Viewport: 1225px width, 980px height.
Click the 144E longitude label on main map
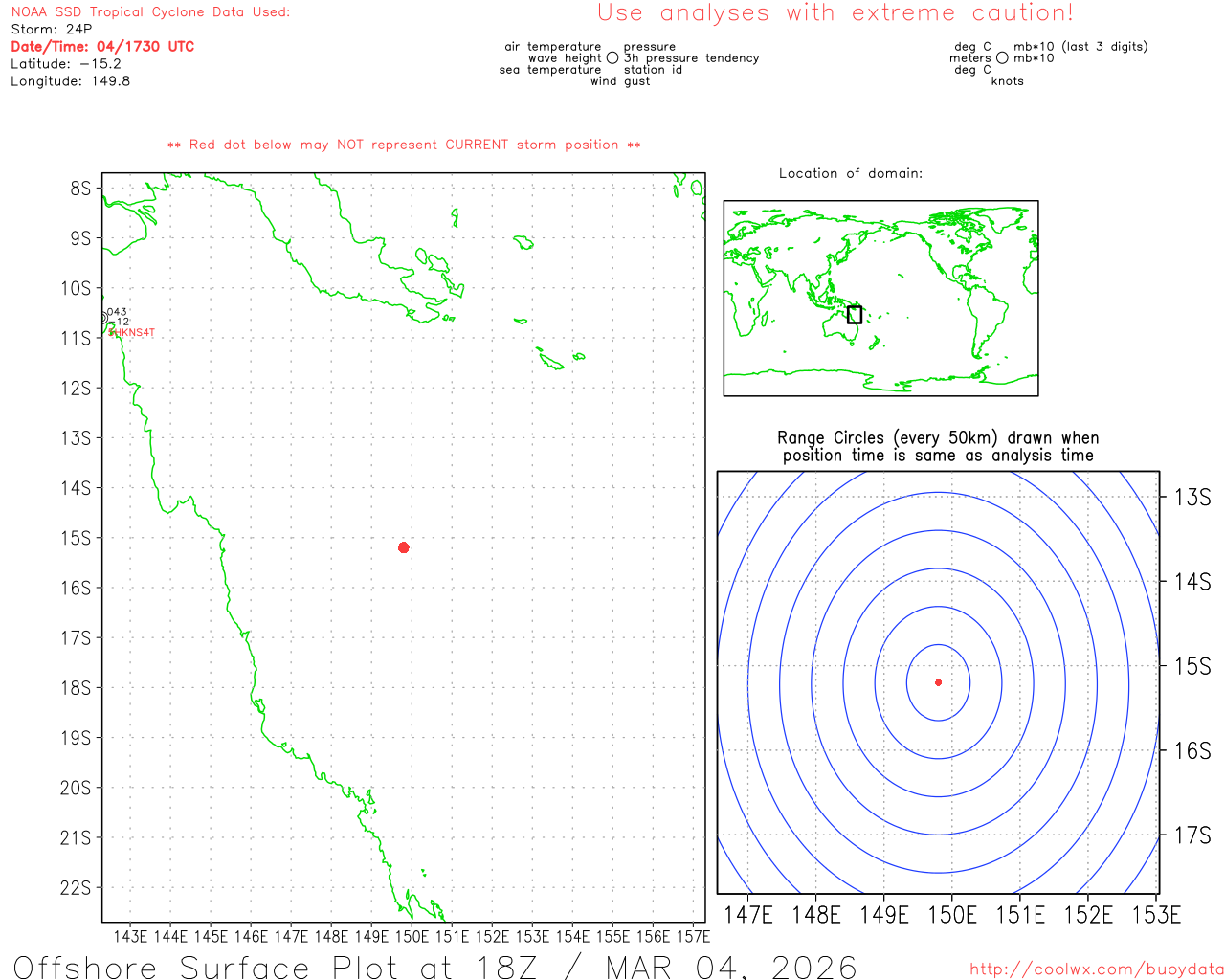[x=171, y=936]
